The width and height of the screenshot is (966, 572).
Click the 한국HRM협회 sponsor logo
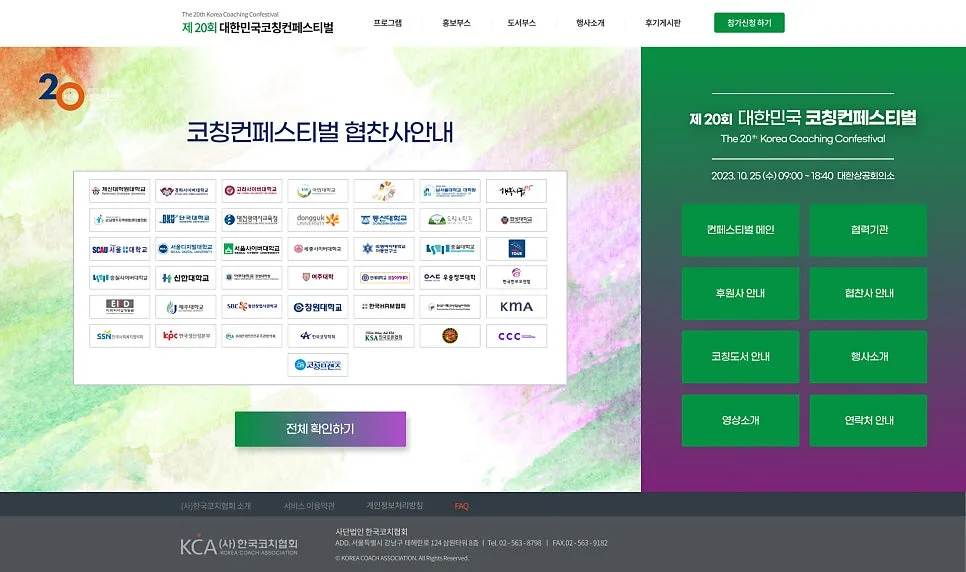coord(384,307)
